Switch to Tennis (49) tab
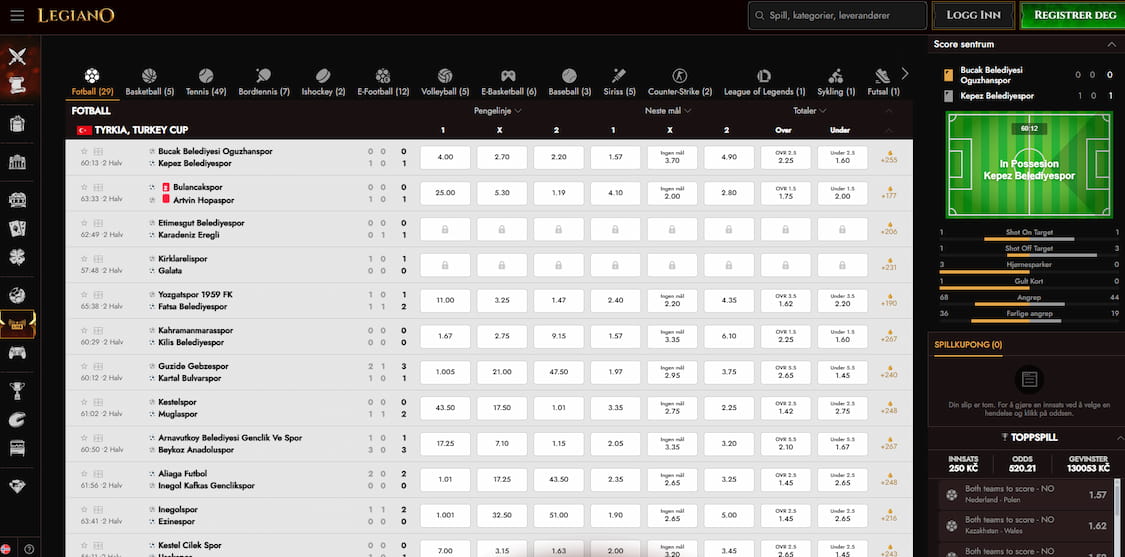 (206, 83)
